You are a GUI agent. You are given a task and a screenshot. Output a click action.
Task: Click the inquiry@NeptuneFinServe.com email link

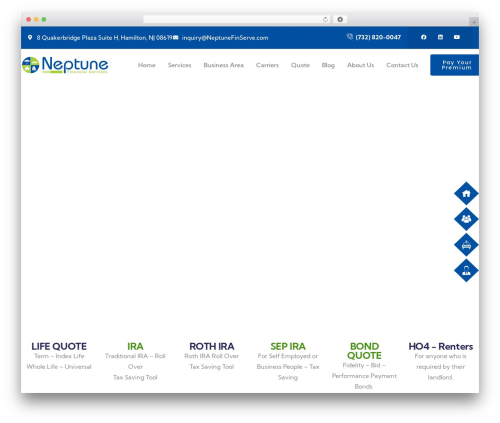click(225, 38)
